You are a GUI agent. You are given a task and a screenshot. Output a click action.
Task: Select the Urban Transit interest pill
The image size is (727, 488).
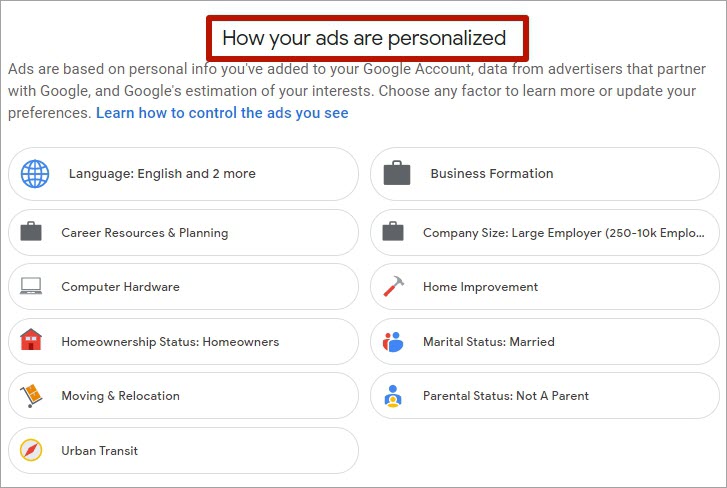point(183,450)
